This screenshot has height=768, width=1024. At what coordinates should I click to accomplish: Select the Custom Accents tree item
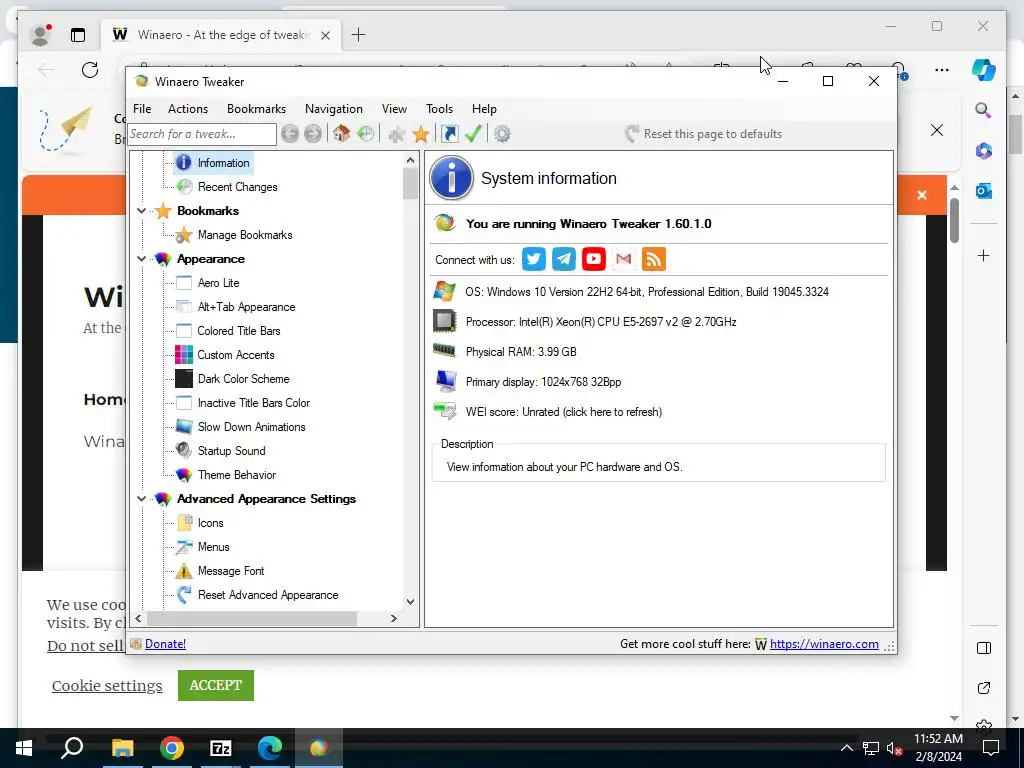pyautogui.click(x=236, y=355)
